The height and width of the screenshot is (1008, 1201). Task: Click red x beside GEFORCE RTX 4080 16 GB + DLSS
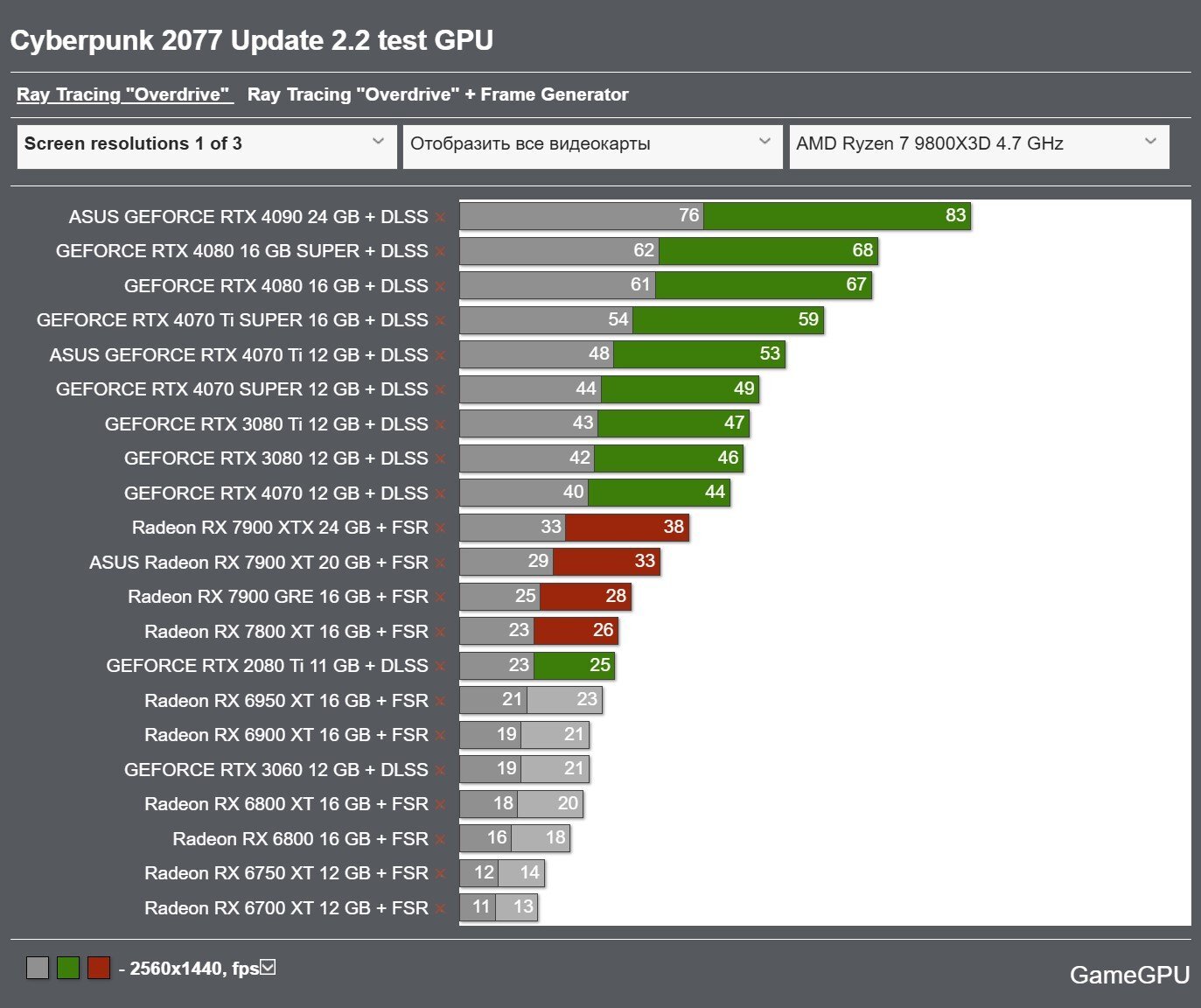click(440, 286)
